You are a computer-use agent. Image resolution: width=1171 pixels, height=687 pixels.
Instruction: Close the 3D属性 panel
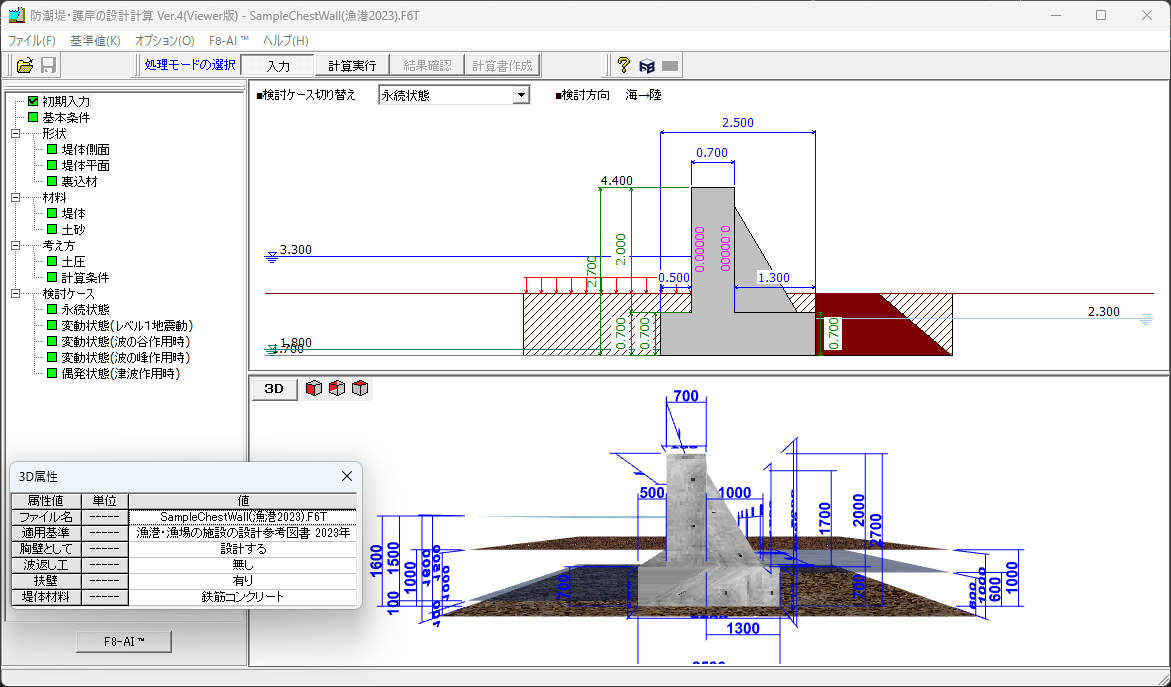click(347, 477)
